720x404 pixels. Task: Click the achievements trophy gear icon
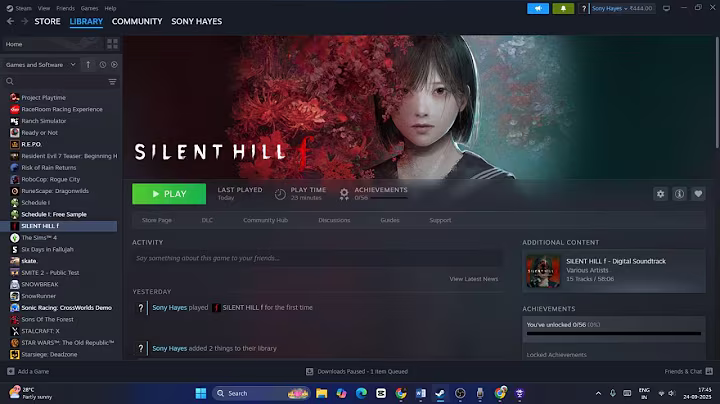click(344, 194)
